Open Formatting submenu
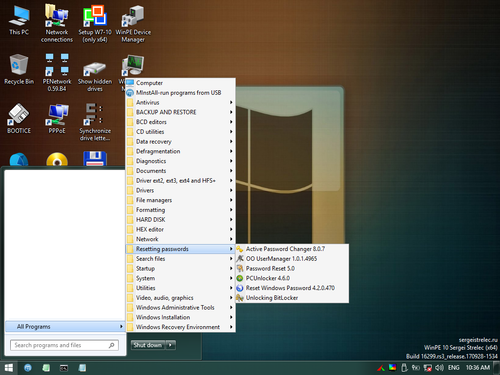Viewport: 500px width, 375px height. pos(180,210)
